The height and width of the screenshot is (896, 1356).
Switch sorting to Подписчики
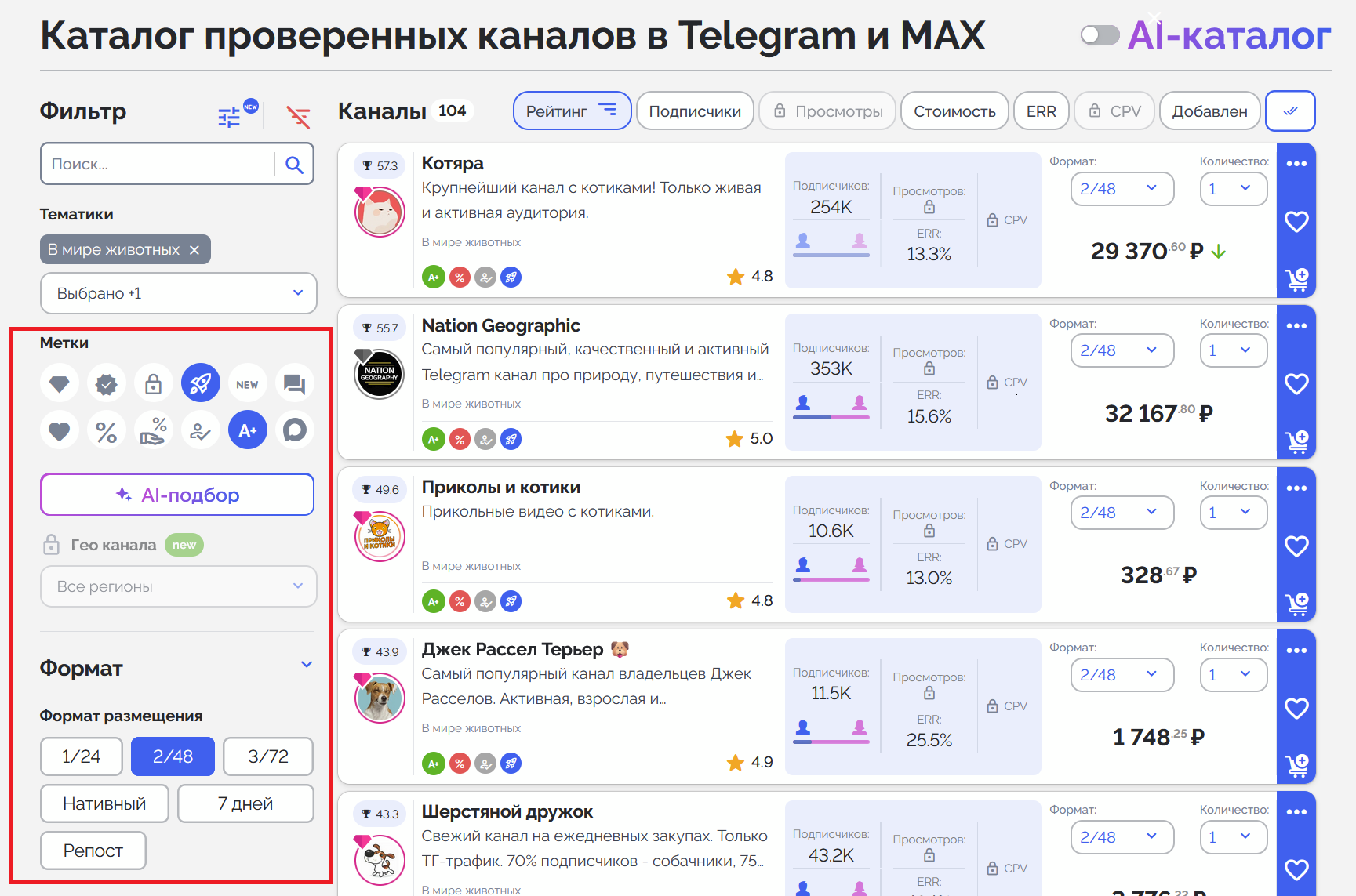pos(695,111)
